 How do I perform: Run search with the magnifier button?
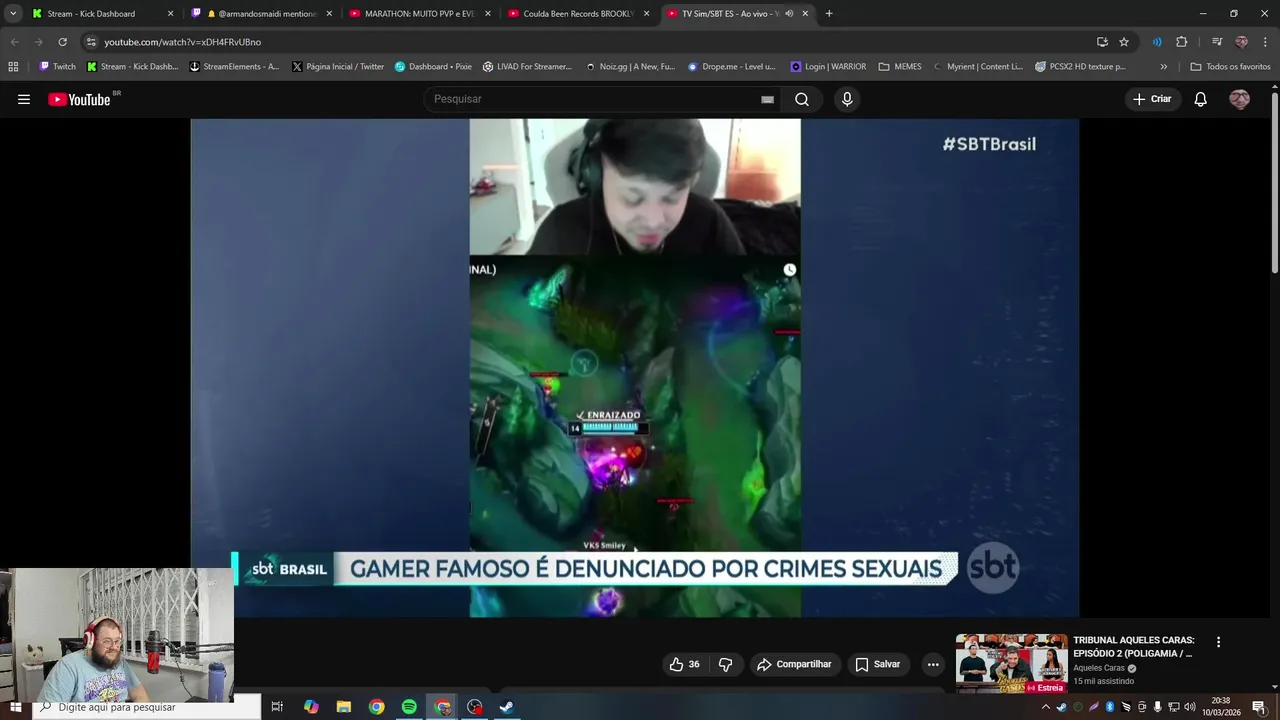click(x=802, y=99)
